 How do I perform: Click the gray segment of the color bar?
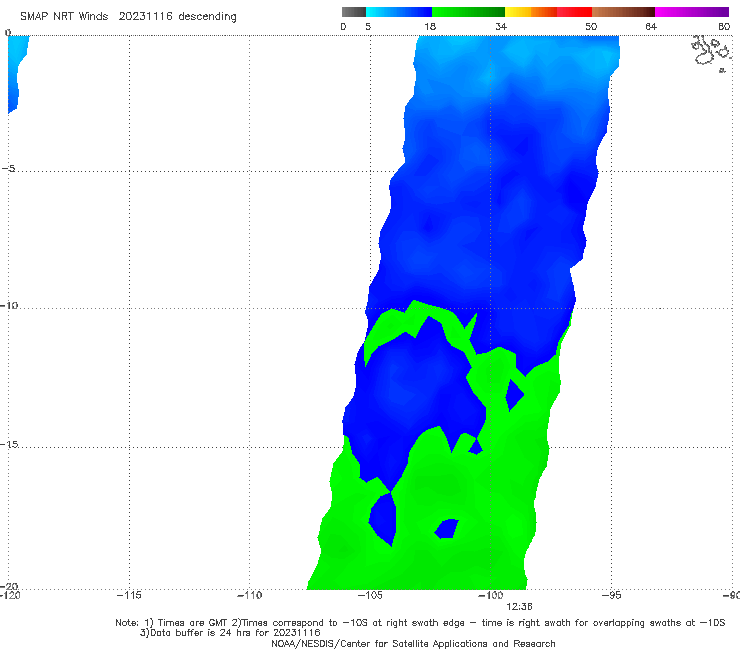(x=353, y=12)
